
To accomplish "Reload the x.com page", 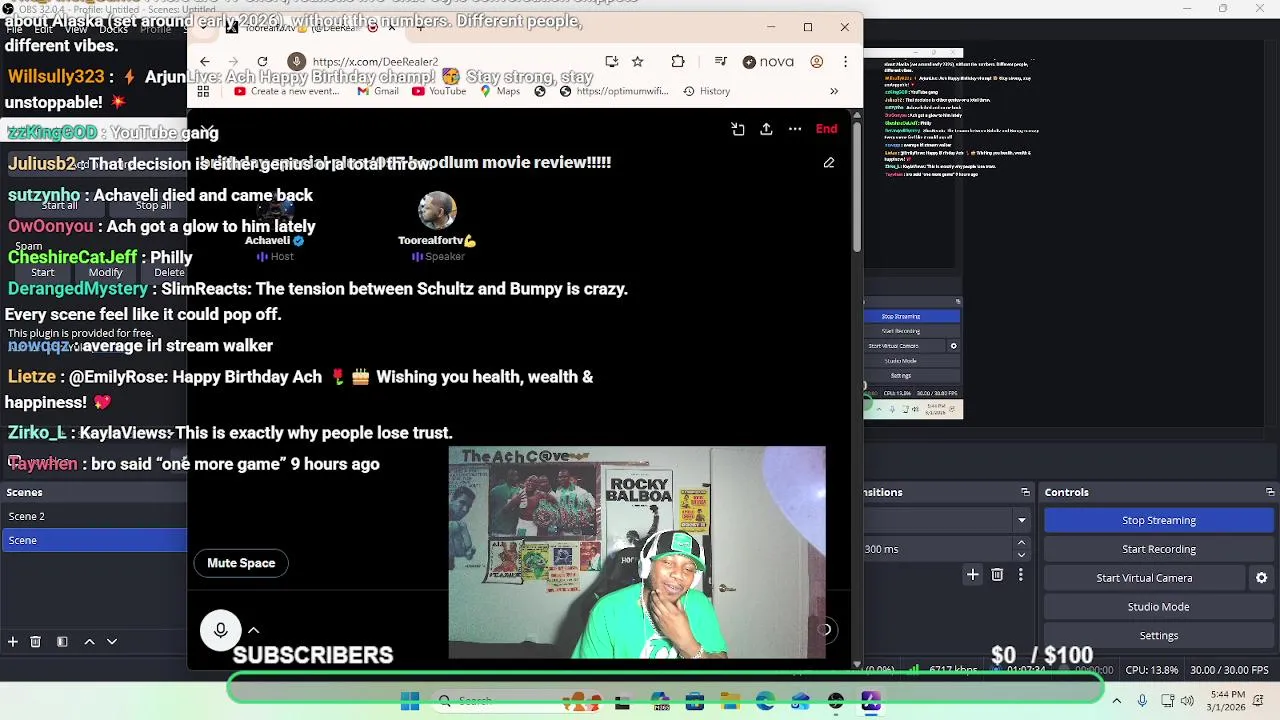I will pos(262,61).
